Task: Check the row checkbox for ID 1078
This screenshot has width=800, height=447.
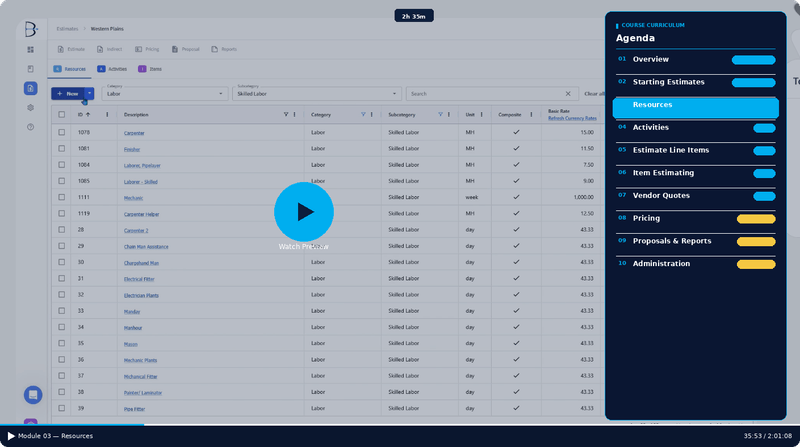Action: coord(62,132)
